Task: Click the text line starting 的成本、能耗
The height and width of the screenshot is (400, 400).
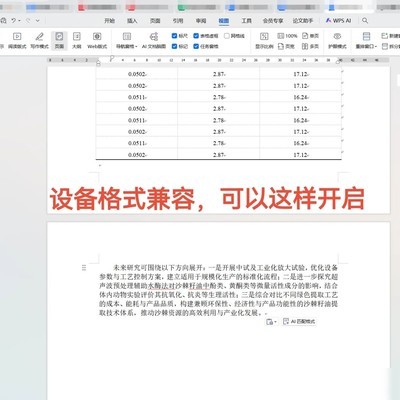Action: pos(219,304)
